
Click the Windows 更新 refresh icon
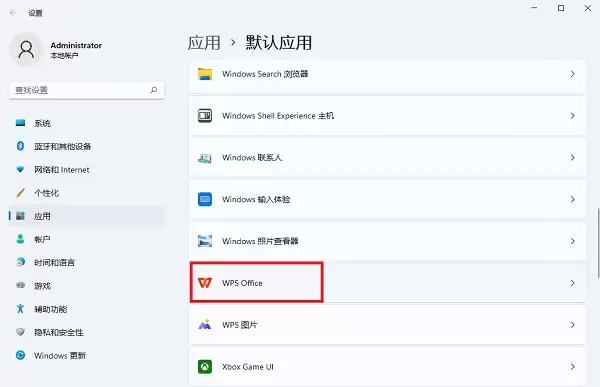click(x=20, y=355)
